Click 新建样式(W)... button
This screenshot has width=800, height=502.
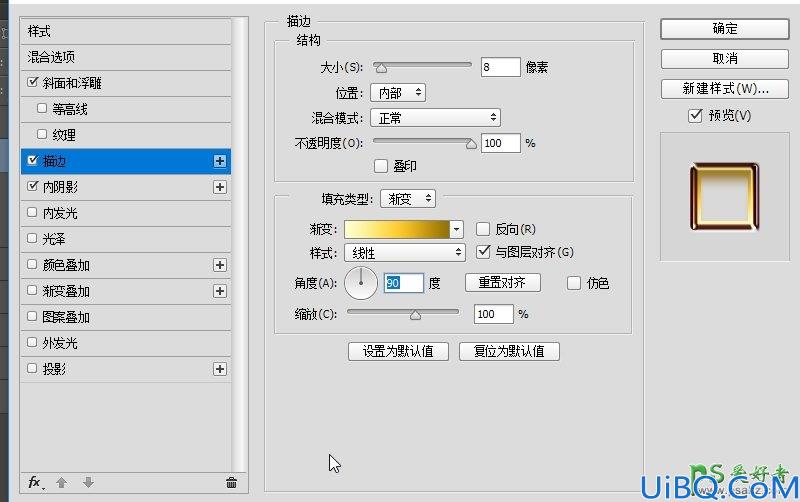point(725,89)
